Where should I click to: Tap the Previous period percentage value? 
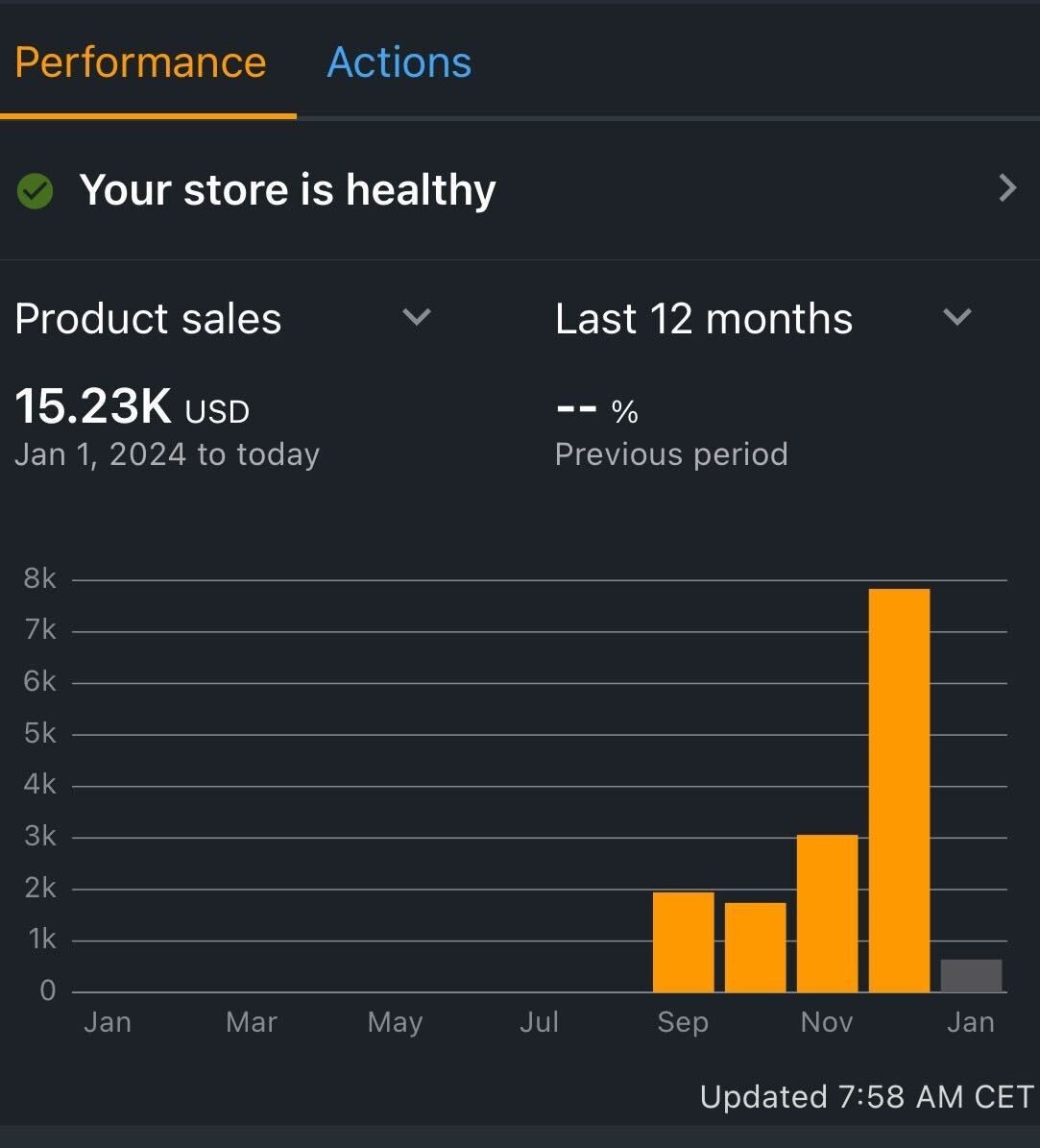click(x=596, y=411)
